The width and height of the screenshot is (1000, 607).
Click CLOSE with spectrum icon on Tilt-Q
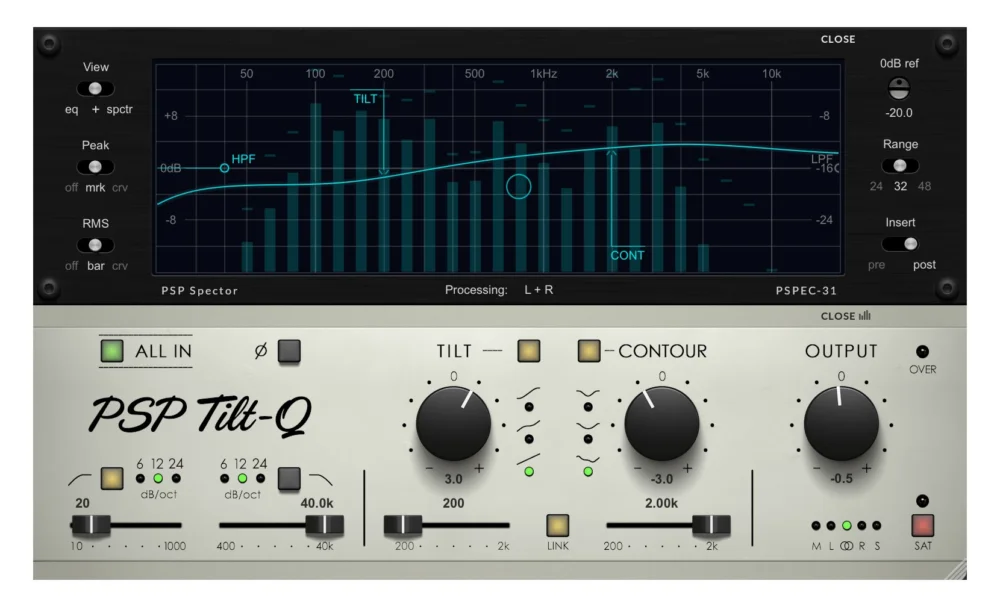tap(846, 316)
